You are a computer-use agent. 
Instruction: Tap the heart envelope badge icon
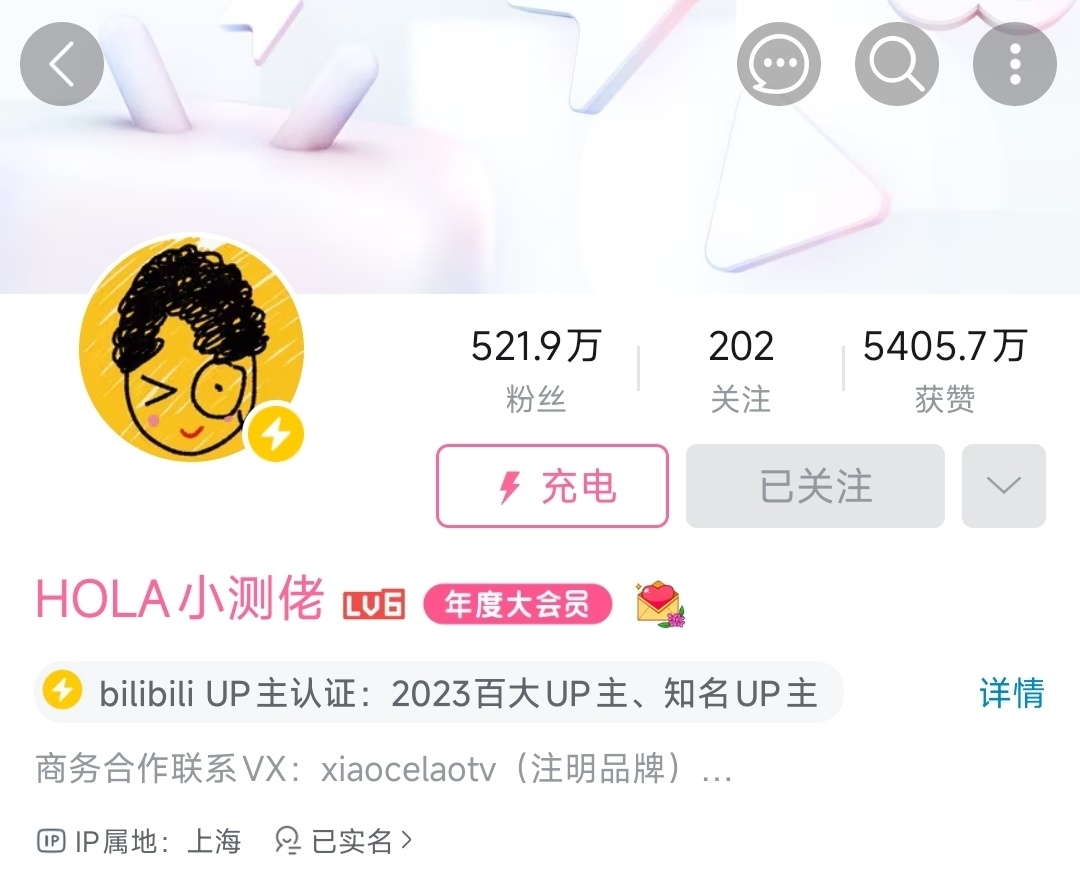[660, 605]
